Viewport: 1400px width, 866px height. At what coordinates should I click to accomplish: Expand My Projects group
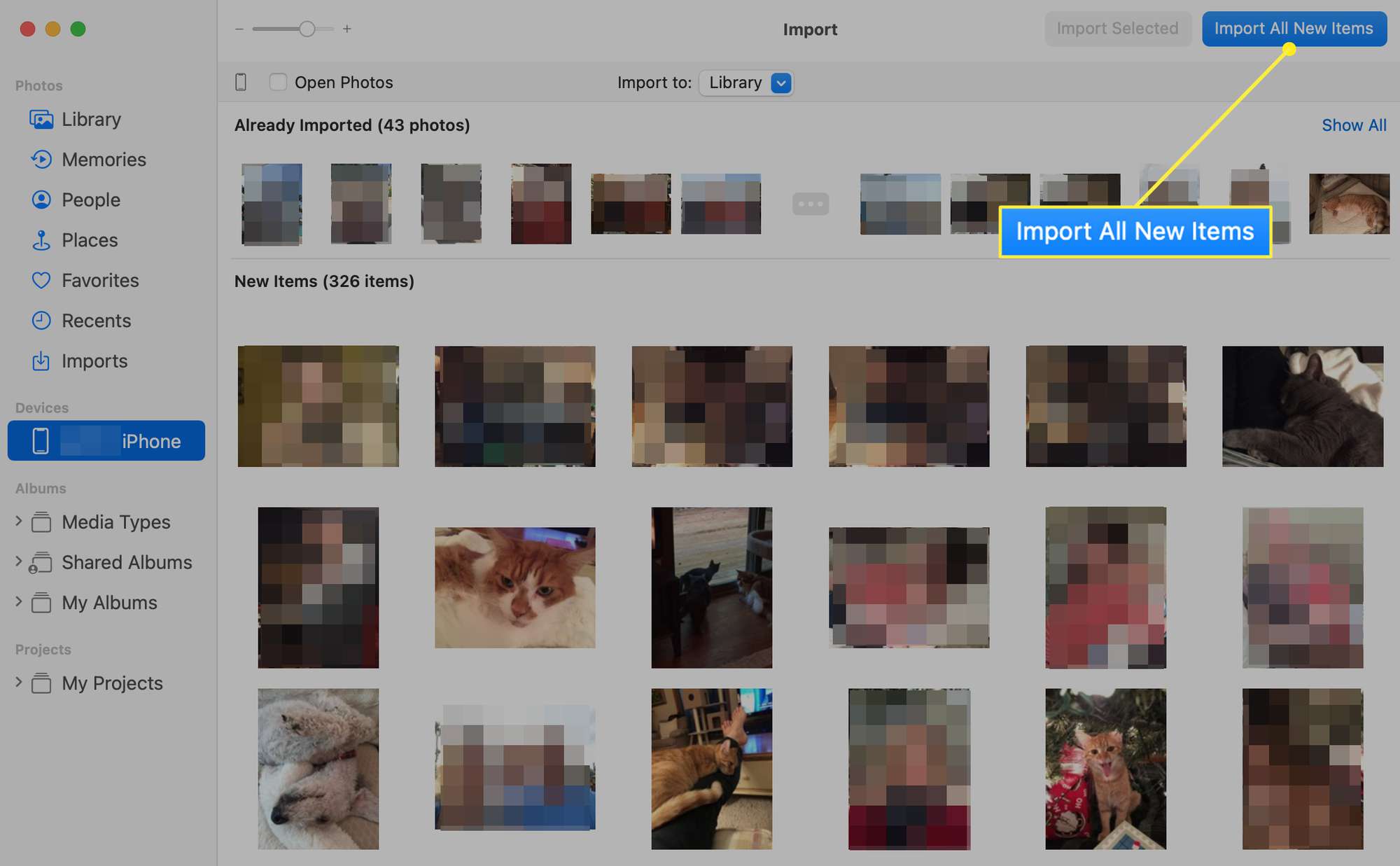pyautogui.click(x=19, y=682)
